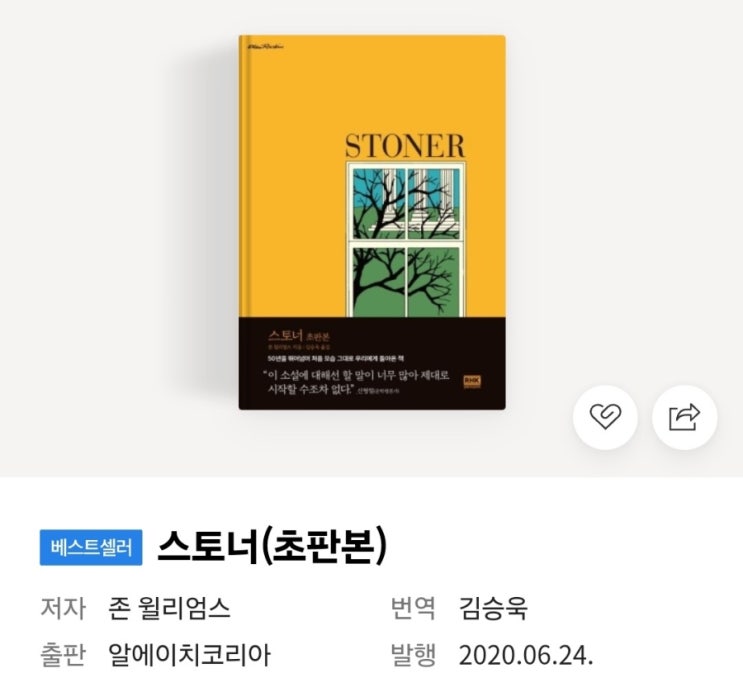This screenshot has height=692, width=743.
Task: Click the Korean quote on the black band
Action: [355, 383]
